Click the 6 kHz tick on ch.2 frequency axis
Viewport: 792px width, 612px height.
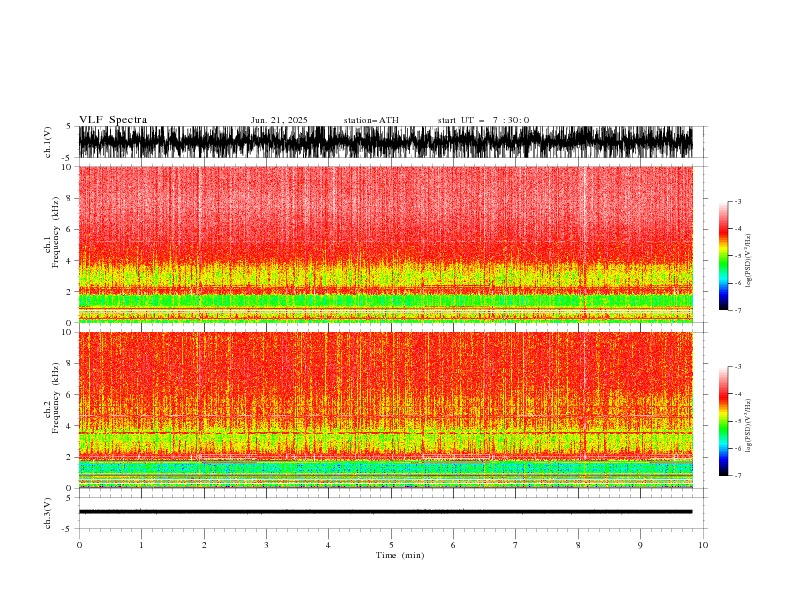pyautogui.click(x=70, y=395)
